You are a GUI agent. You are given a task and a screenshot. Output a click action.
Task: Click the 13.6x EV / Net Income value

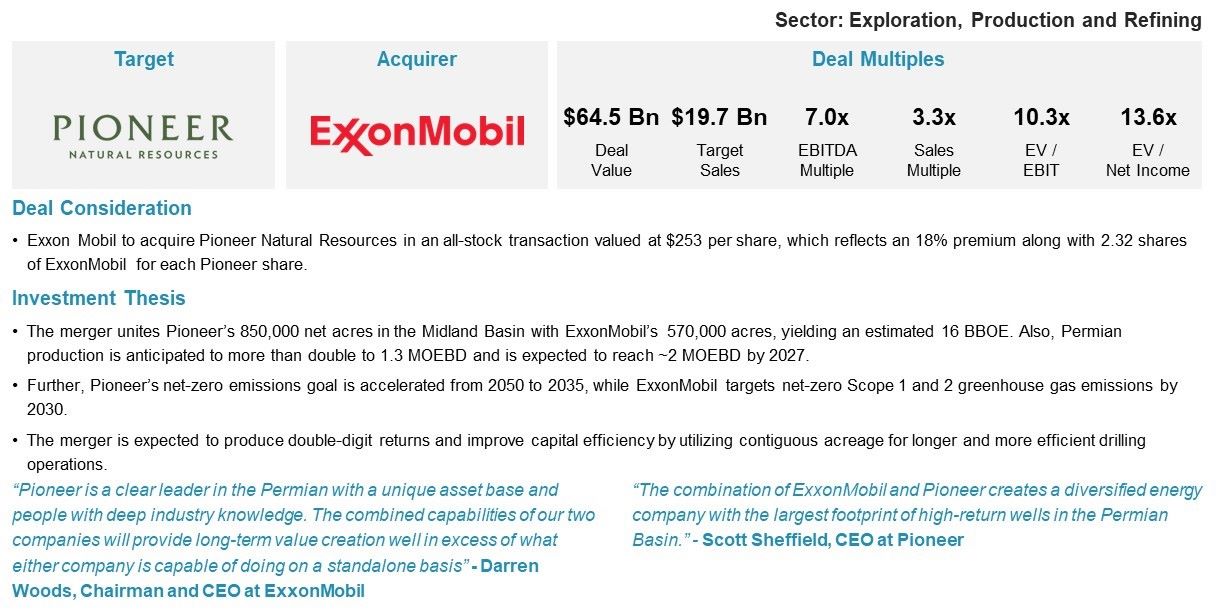(1148, 118)
